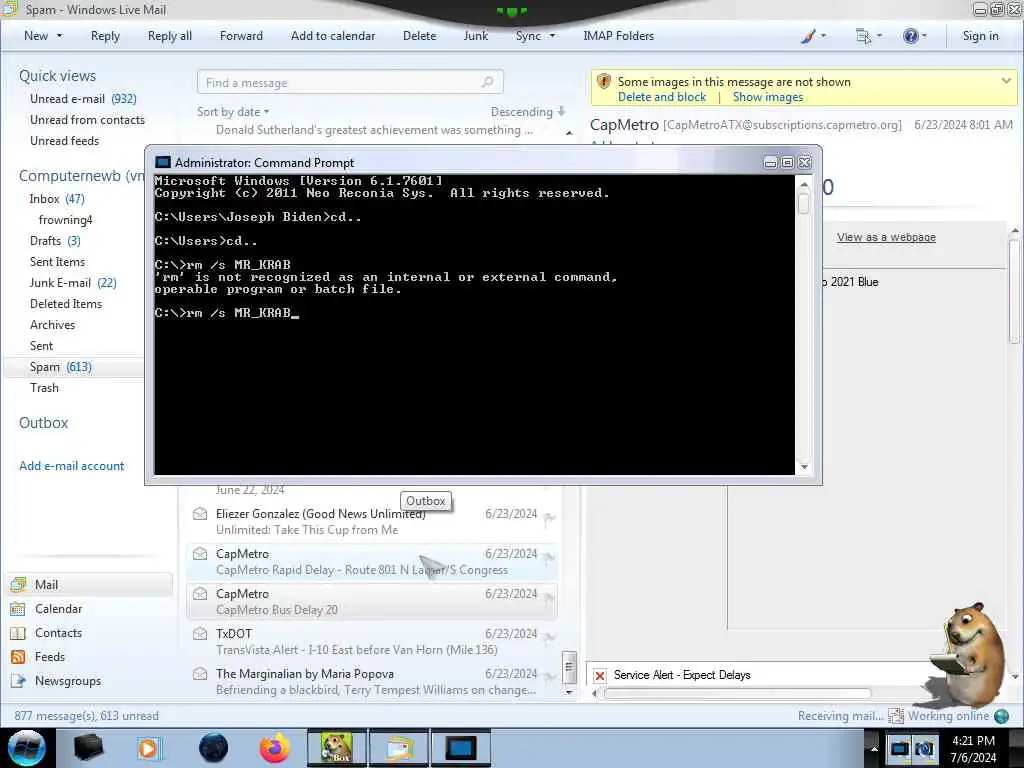Open the Windows Start orb
Screen dimensions: 1024x768
click(27, 748)
